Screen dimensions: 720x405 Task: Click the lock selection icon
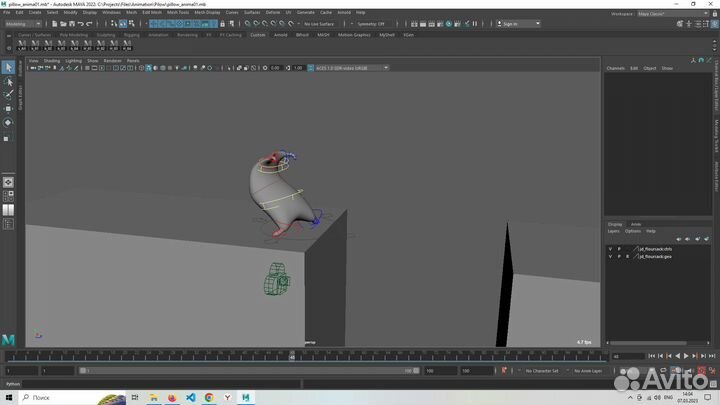coord(222,24)
